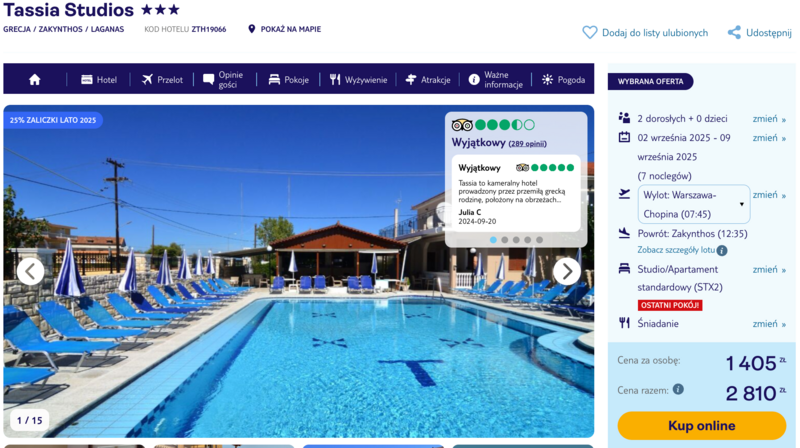Viewport: 800px width, 448px height.
Task: Click the Kup online button
Action: click(x=702, y=426)
